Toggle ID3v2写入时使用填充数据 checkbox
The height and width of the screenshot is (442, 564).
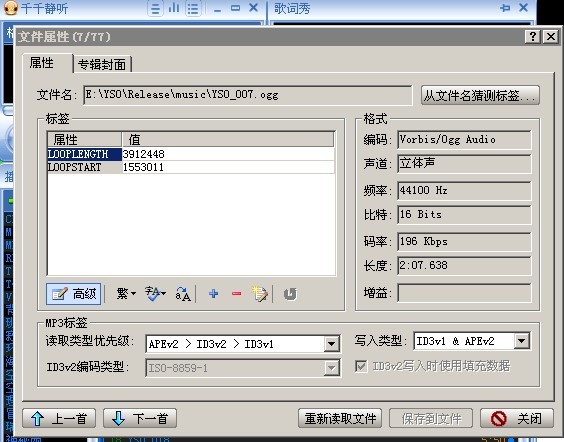pyautogui.click(x=361, y=366)
